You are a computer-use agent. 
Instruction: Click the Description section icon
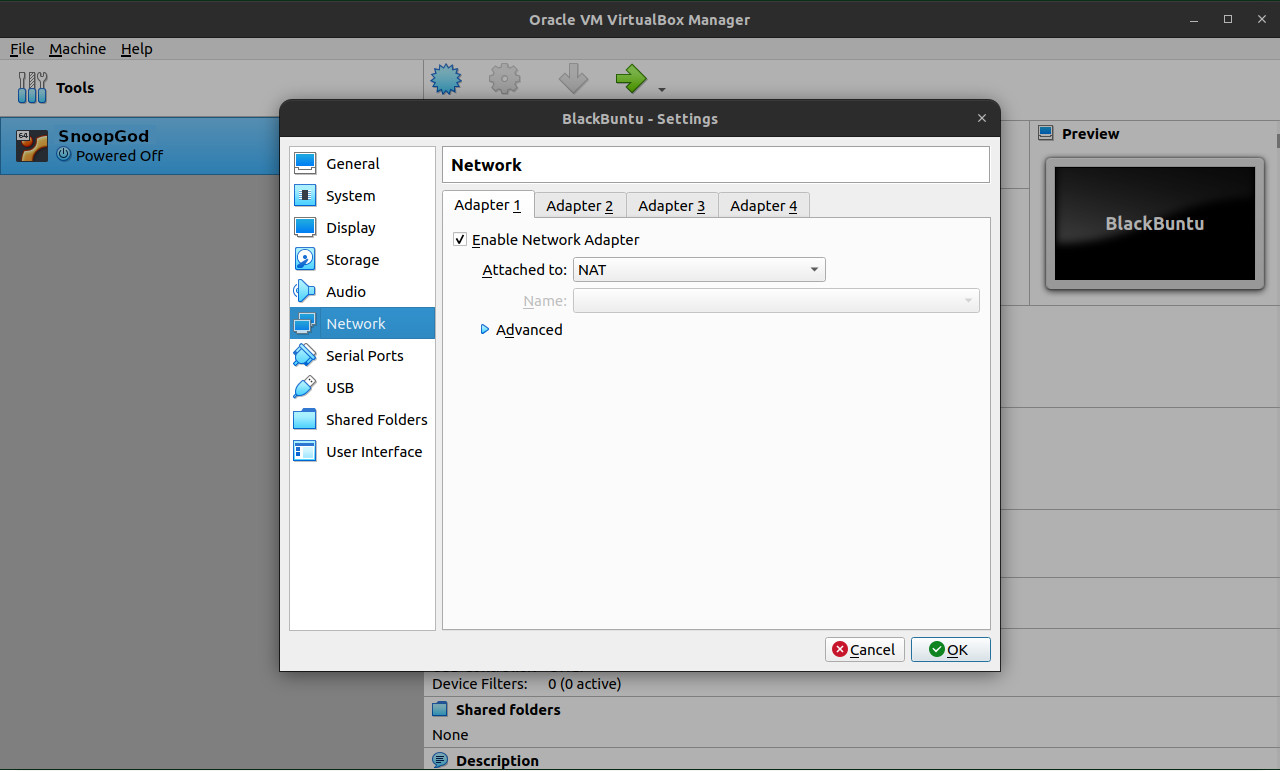[x=440, y=761]
